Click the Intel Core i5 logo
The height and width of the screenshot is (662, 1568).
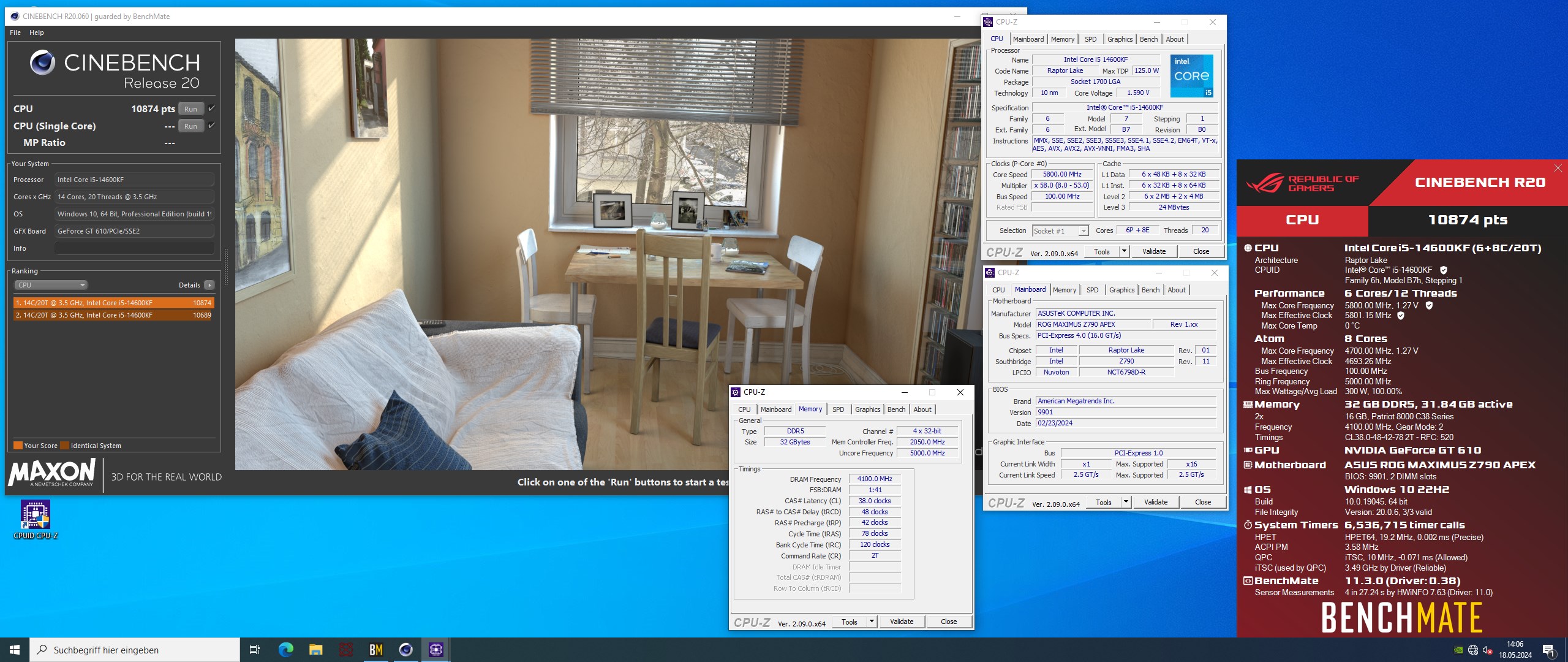pos(1191,76)
